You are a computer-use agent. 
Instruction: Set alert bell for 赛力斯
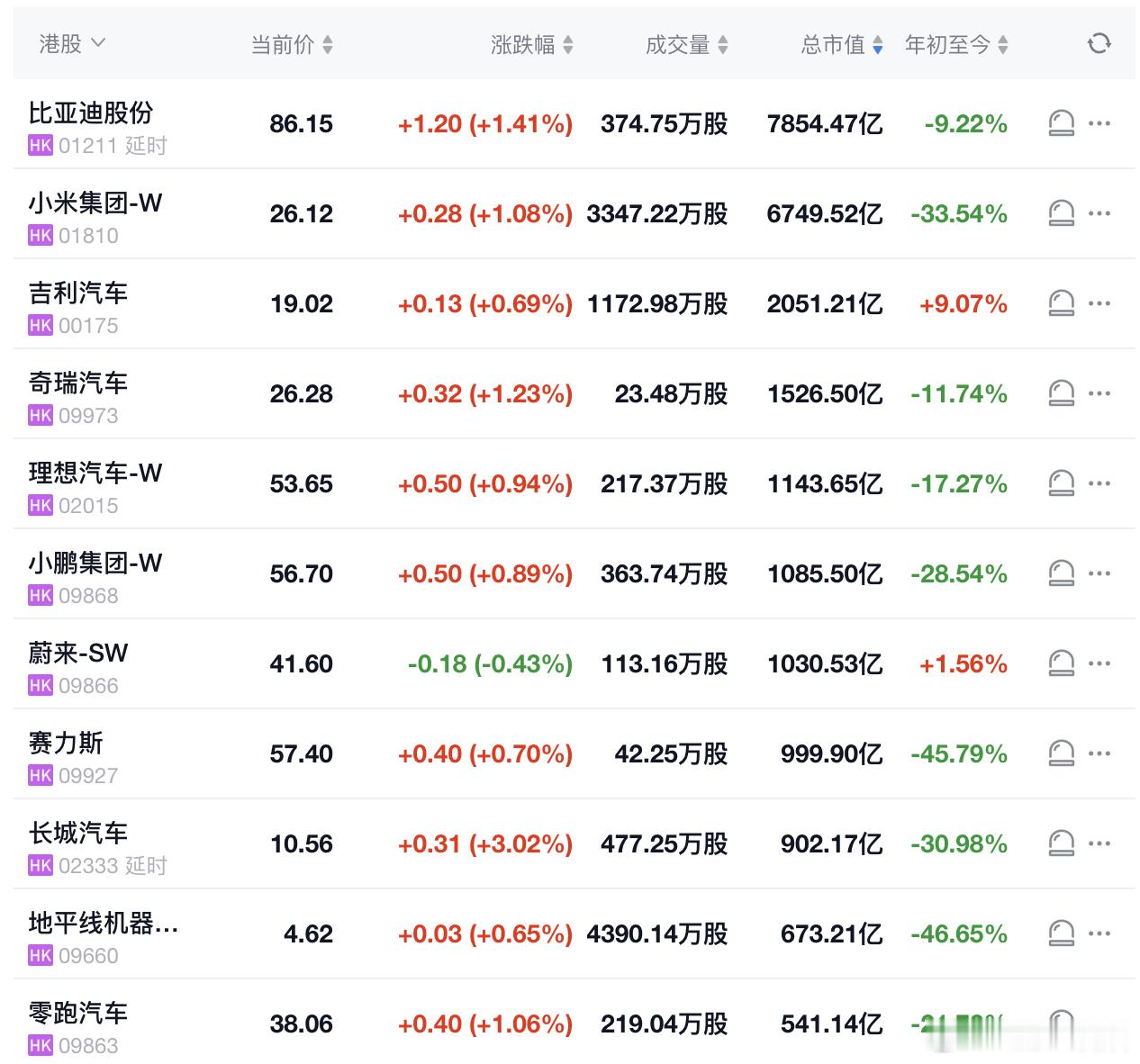tap(1062, 753)
